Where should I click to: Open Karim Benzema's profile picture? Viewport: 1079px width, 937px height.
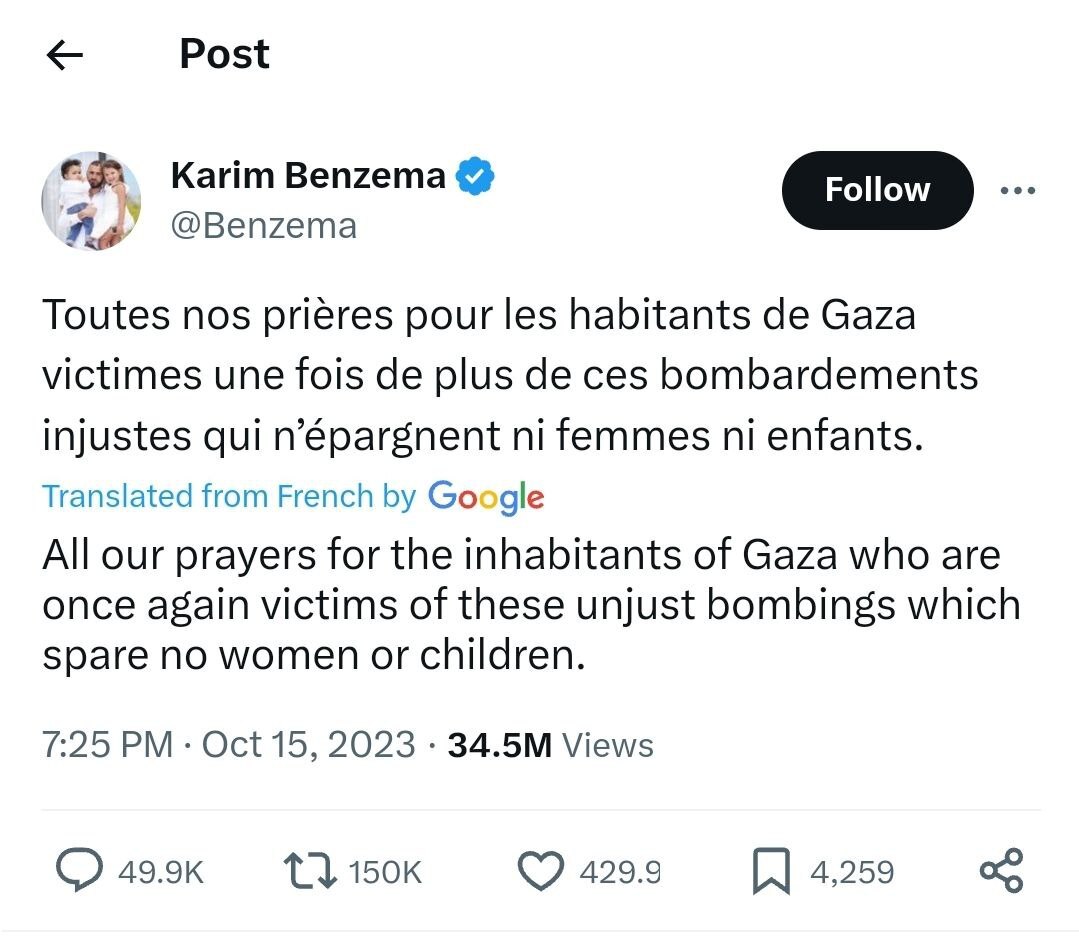(x=91, y=201)
